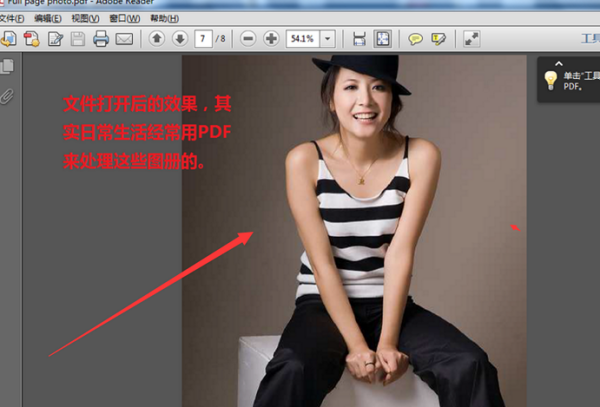The width and height of the screenshot is (600, 407).
Task: Print the document with printer icon
Action: pyautogui.click(x=101, y=39)
